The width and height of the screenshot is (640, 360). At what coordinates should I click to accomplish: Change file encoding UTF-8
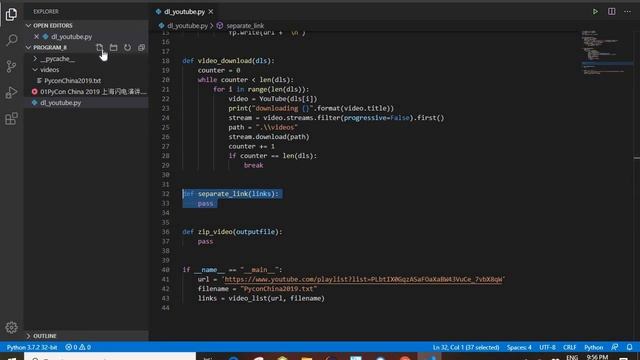pyautogui.click(x=547, y=347)
